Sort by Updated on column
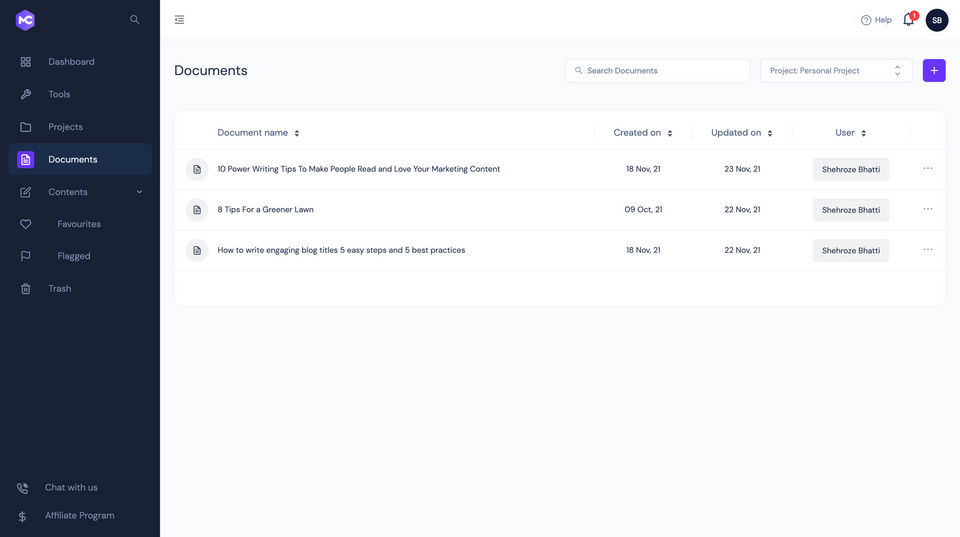 point(741,133)
